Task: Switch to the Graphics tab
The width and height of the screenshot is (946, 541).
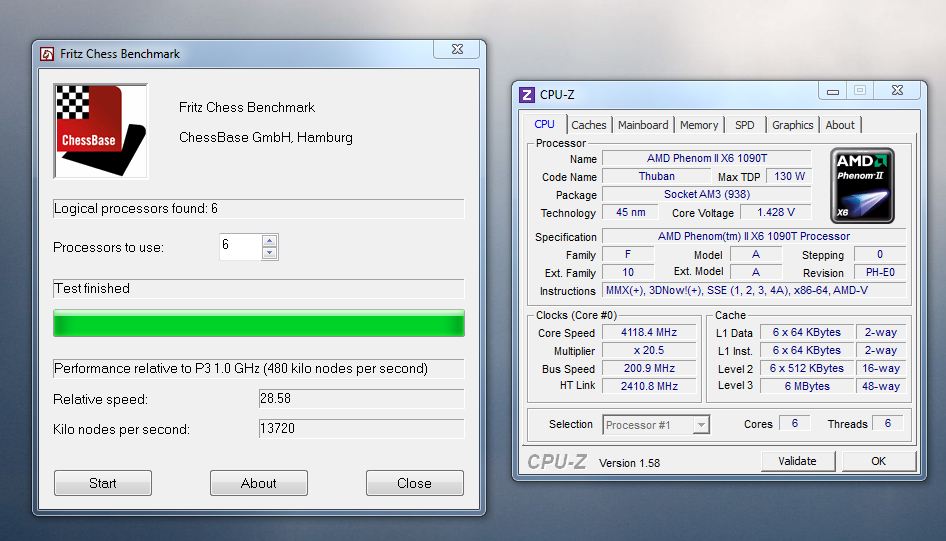Action: tap(792, 125)
